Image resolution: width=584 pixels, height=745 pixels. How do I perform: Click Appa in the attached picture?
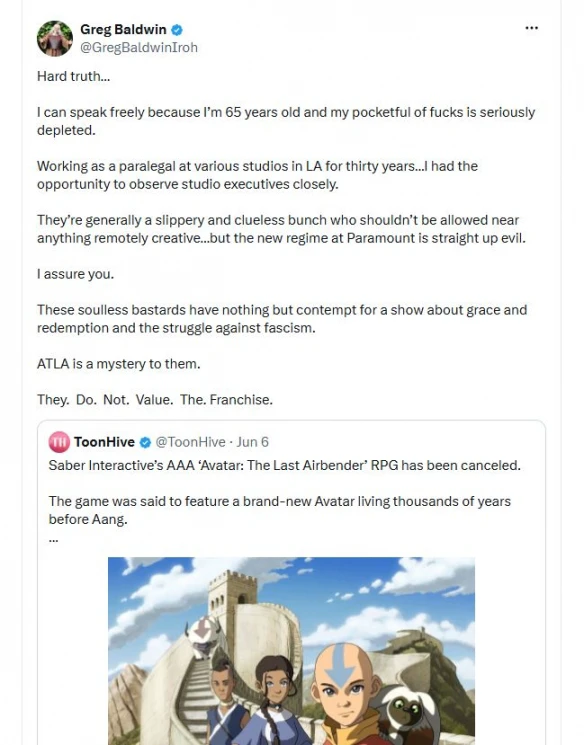pos(203,637)
